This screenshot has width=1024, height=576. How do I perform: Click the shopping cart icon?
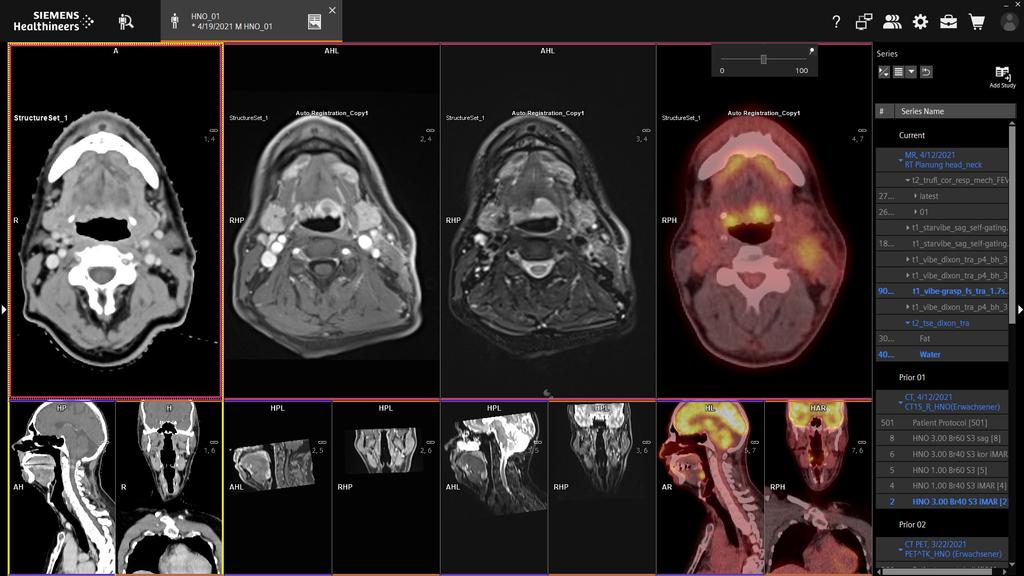pyautogui.click(x=977, y=21)
